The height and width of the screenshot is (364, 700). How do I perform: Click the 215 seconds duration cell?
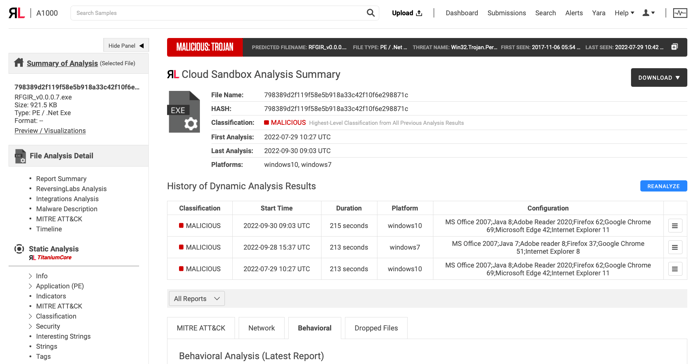[x=349, y=226]
